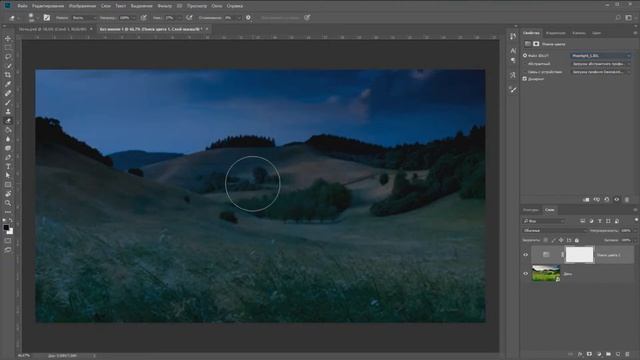Screen dimensions: 640x360
Task: Create a new adjustment layer icon
Action: 599,354
